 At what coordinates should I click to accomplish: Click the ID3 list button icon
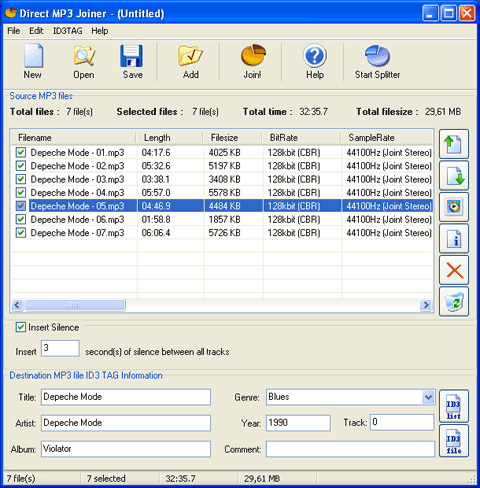pyautogui.click(x=454, y=406)
